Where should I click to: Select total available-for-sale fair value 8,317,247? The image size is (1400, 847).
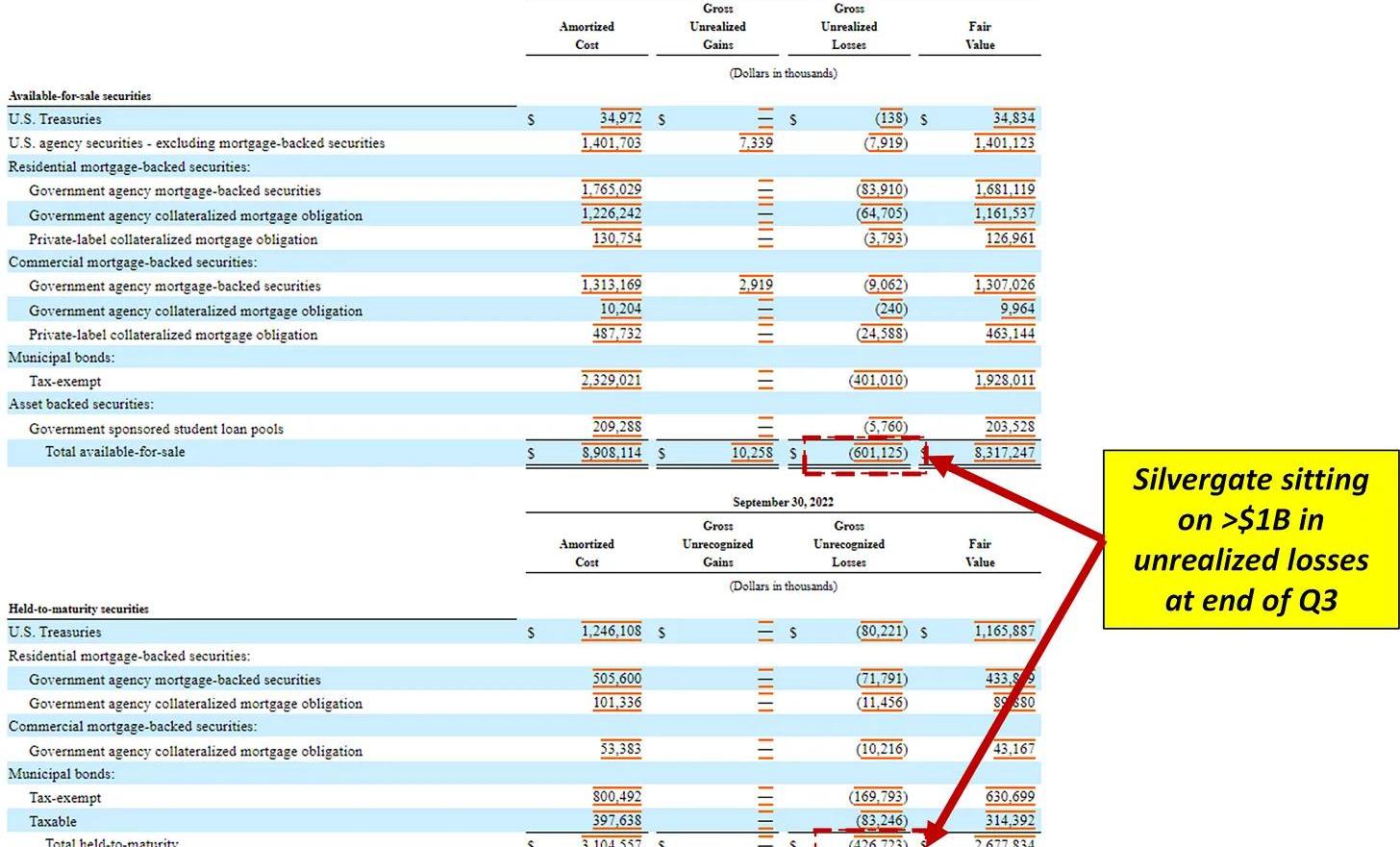click(x=1004, y=453)
